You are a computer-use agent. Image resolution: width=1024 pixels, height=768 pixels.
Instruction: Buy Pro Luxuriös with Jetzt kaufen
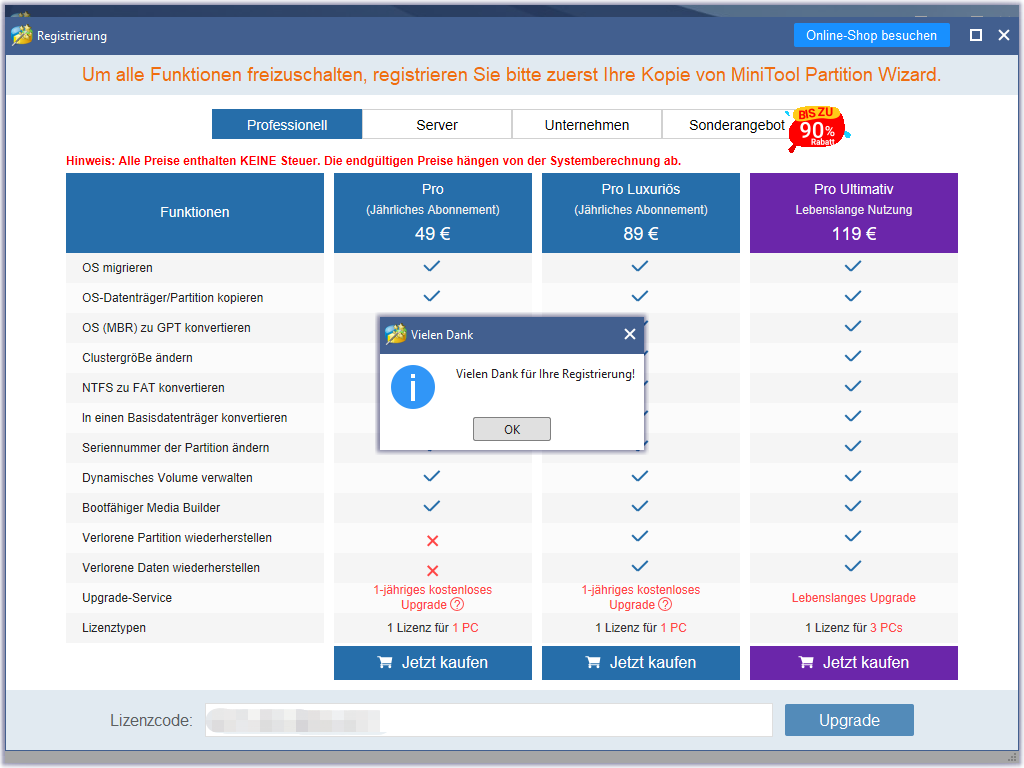[x=641, y=663]
